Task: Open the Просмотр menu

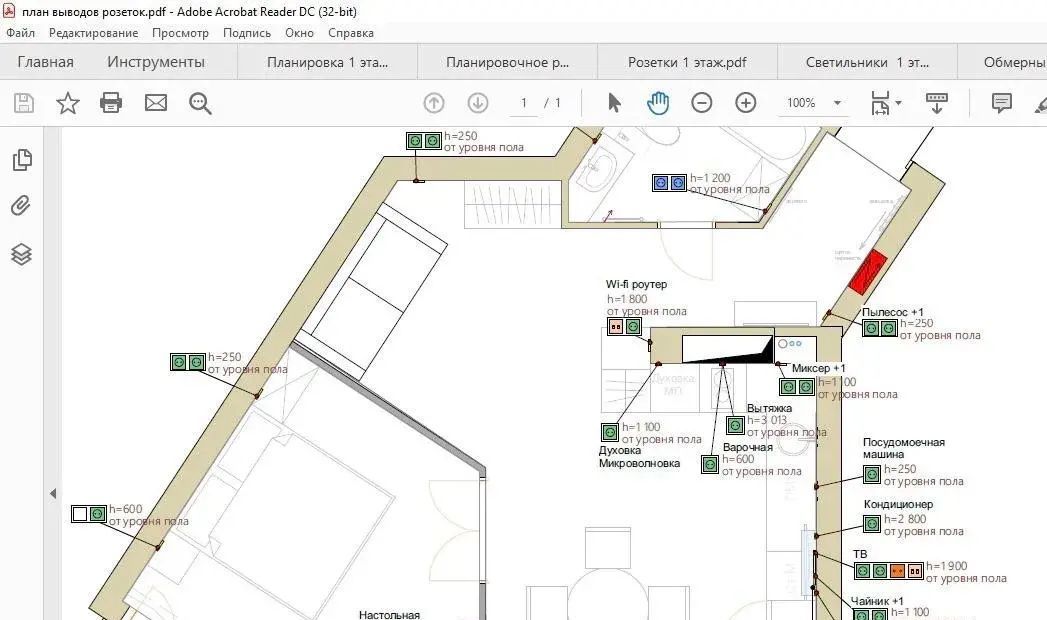Action: click(180, 32)
